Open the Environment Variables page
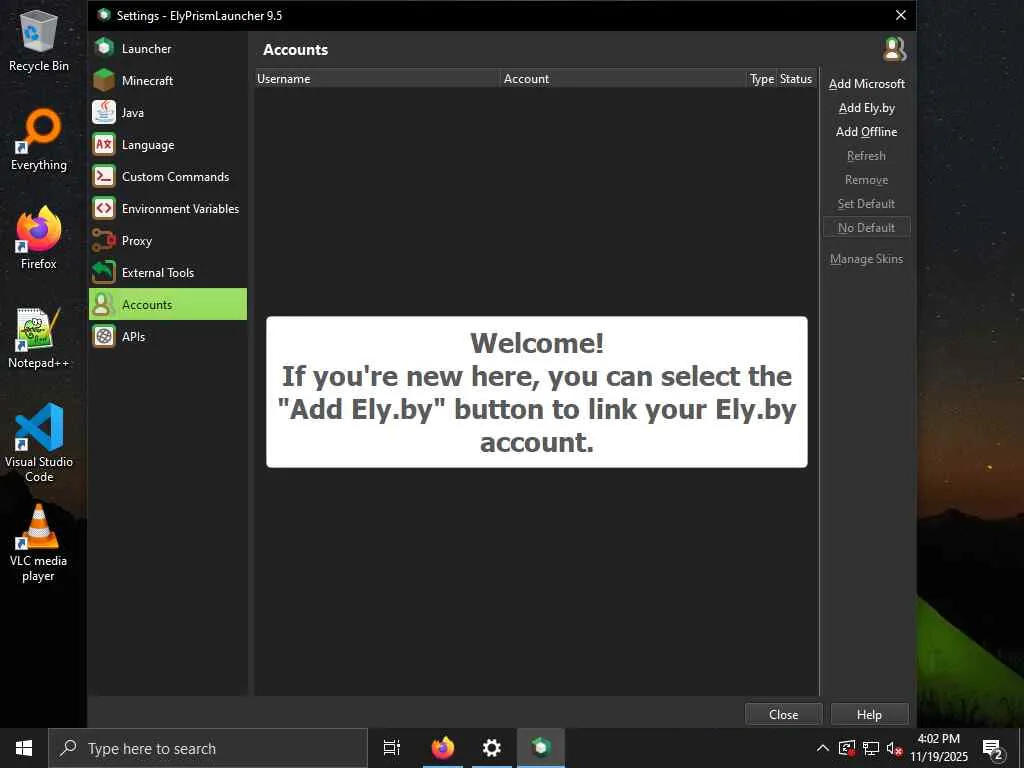 coord(168,208)
